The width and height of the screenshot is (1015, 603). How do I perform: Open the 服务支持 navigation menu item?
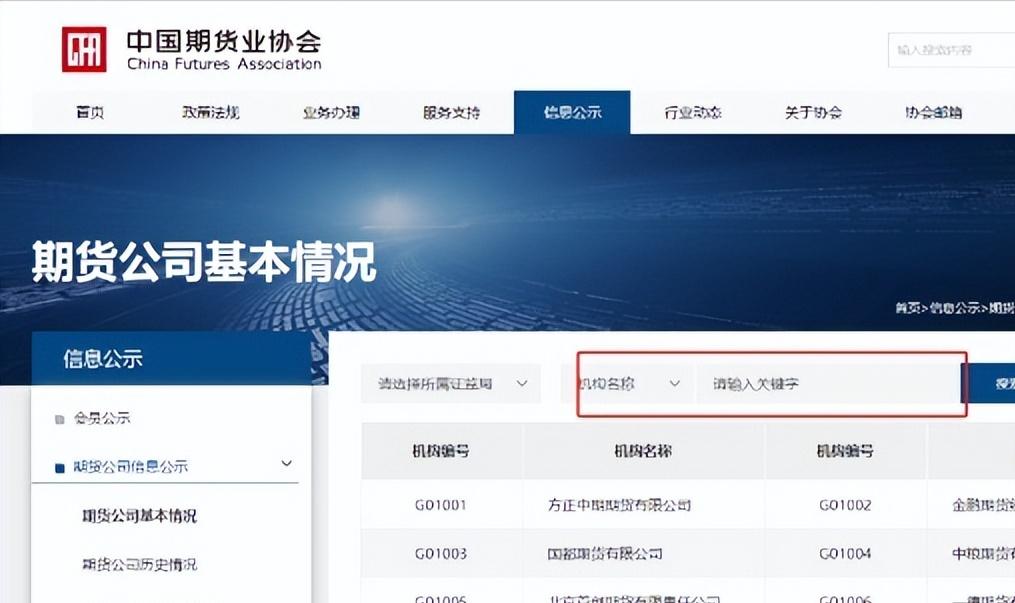point(450,112)
